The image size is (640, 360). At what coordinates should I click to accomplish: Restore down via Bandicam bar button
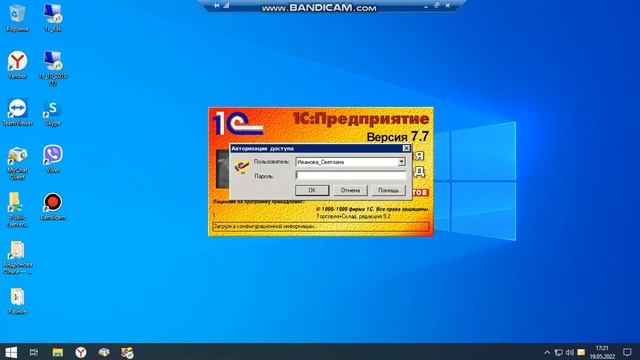click(x=436, y=6)
